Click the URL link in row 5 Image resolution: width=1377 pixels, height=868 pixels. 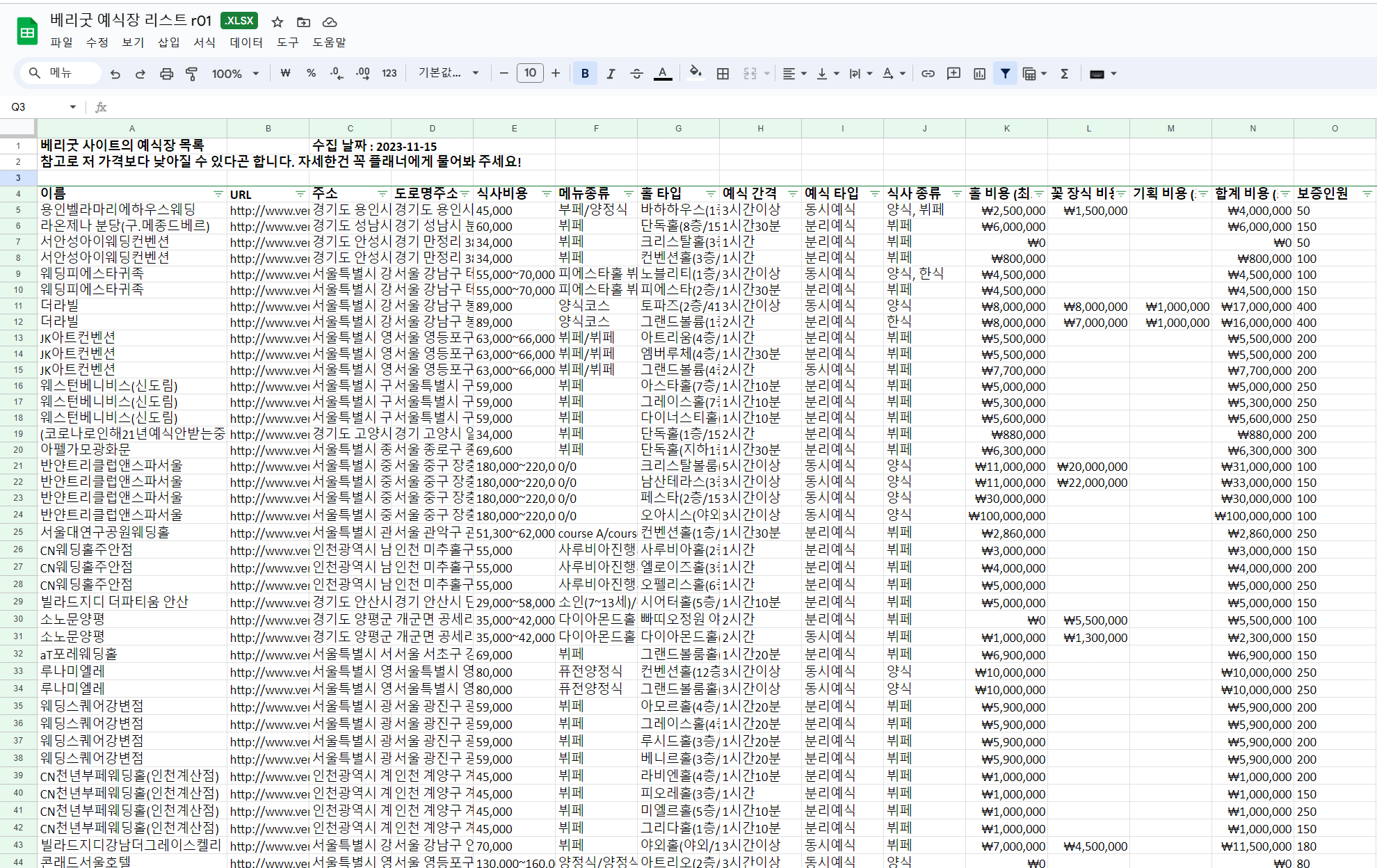click(268, 211)
